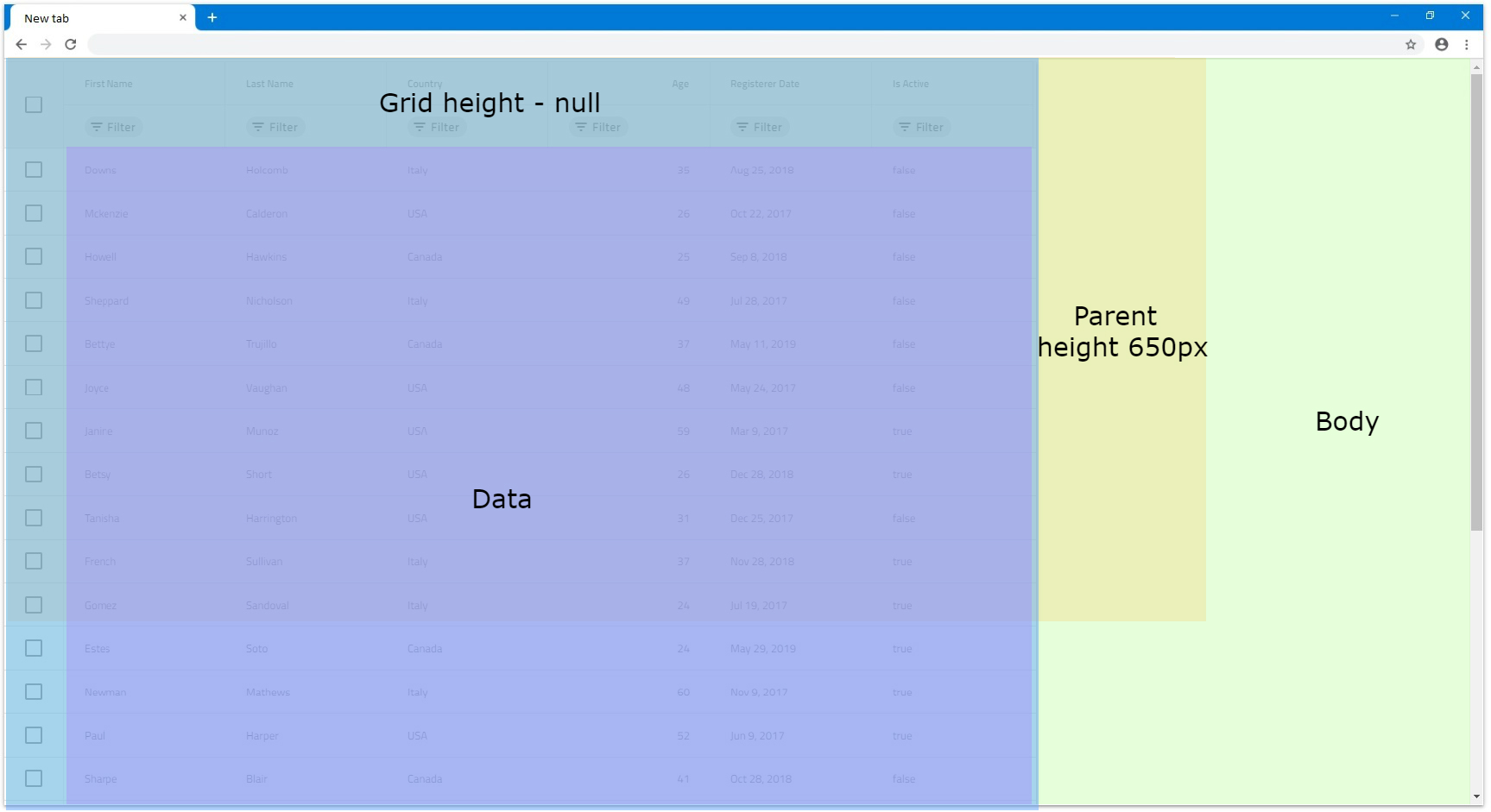Open the browser three-dot menu

(1466, 45)
